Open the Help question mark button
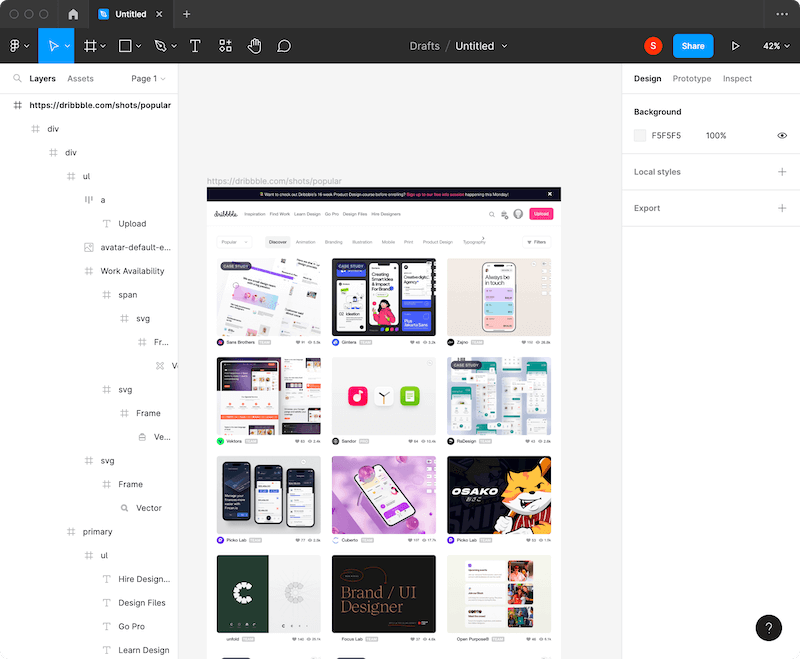This screenshot has width=800, height=659. tap(768, 628)
